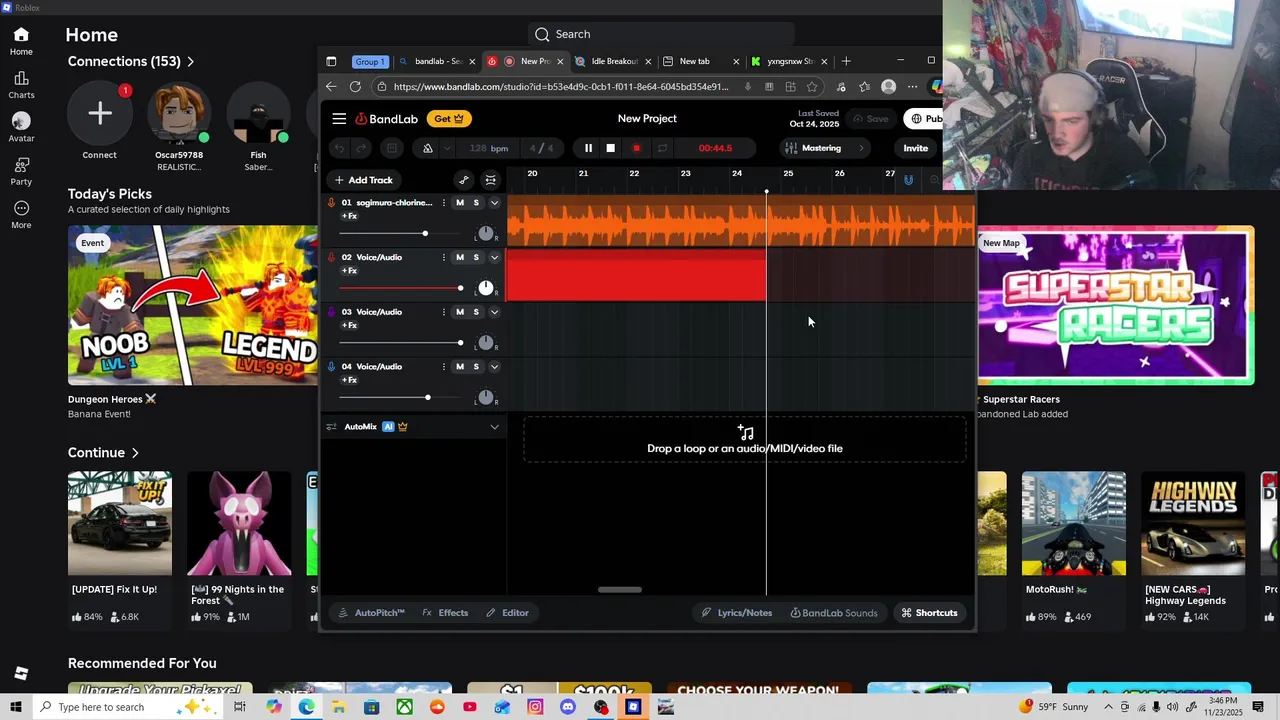Click the Invite button
The width and height of the screenshot is (1280, 720).
click(915, 148)
